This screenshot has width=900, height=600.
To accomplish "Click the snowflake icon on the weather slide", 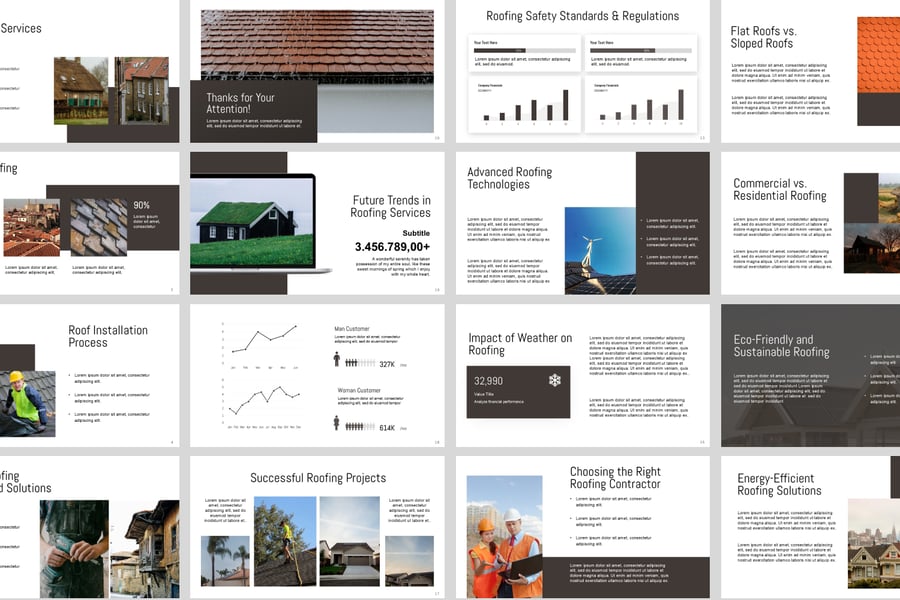I will click(554, 380).
